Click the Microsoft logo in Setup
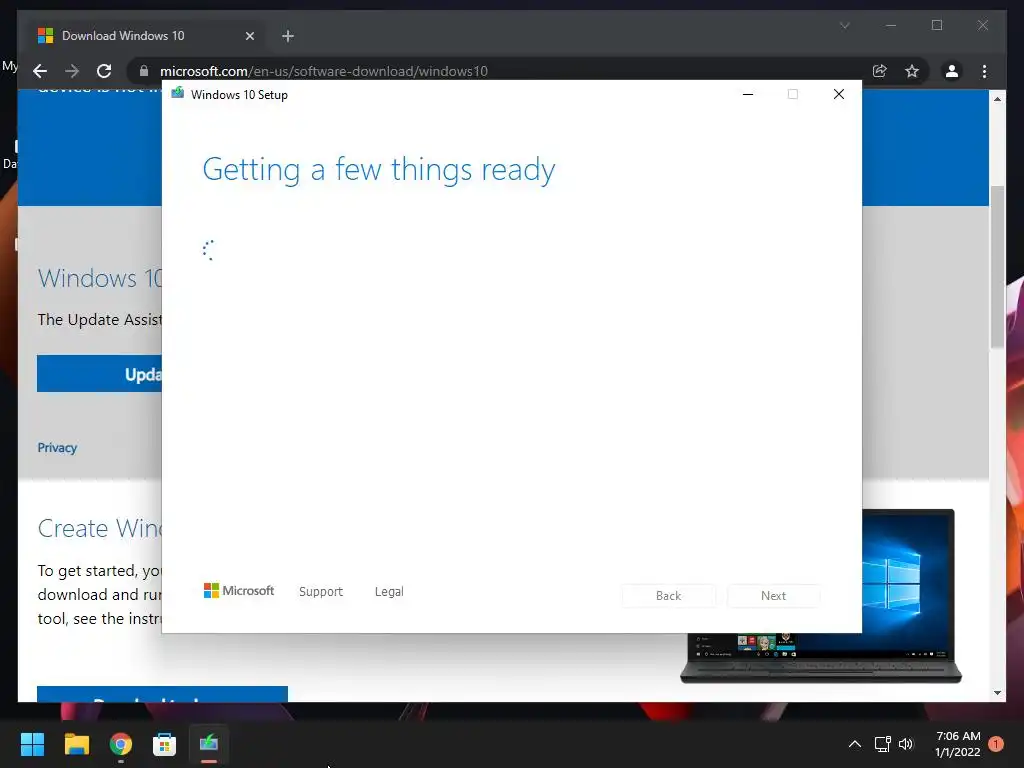This screenshot has height=768, width=1024. [239, 590]
